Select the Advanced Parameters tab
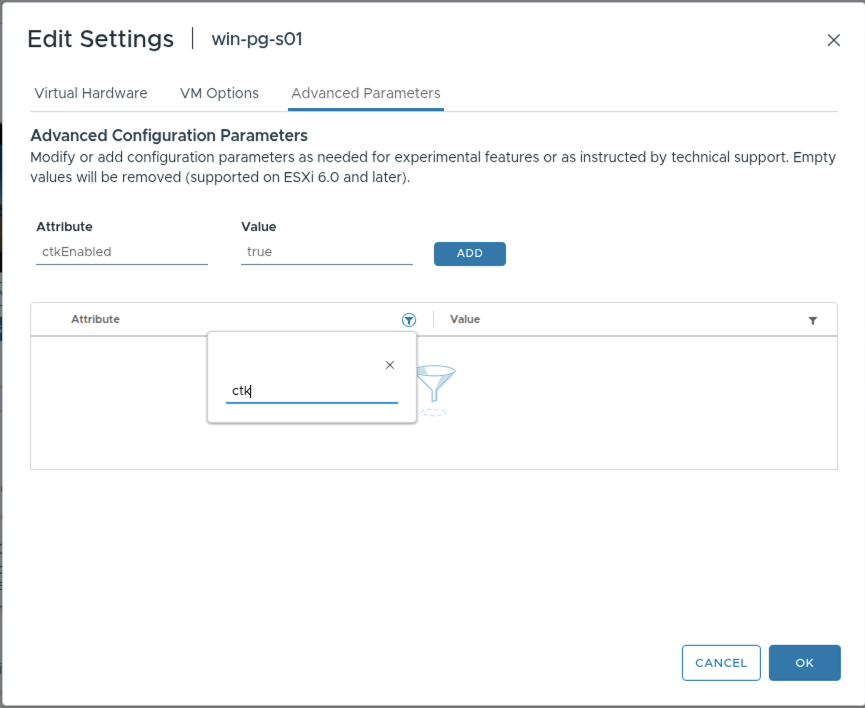Image resolution: width=865 pixels, height=708 pixels. click(366, 93)
